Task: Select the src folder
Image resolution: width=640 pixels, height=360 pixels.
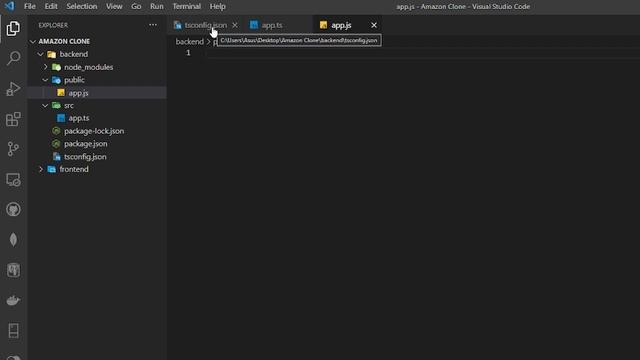Action: tap(69, 105)
